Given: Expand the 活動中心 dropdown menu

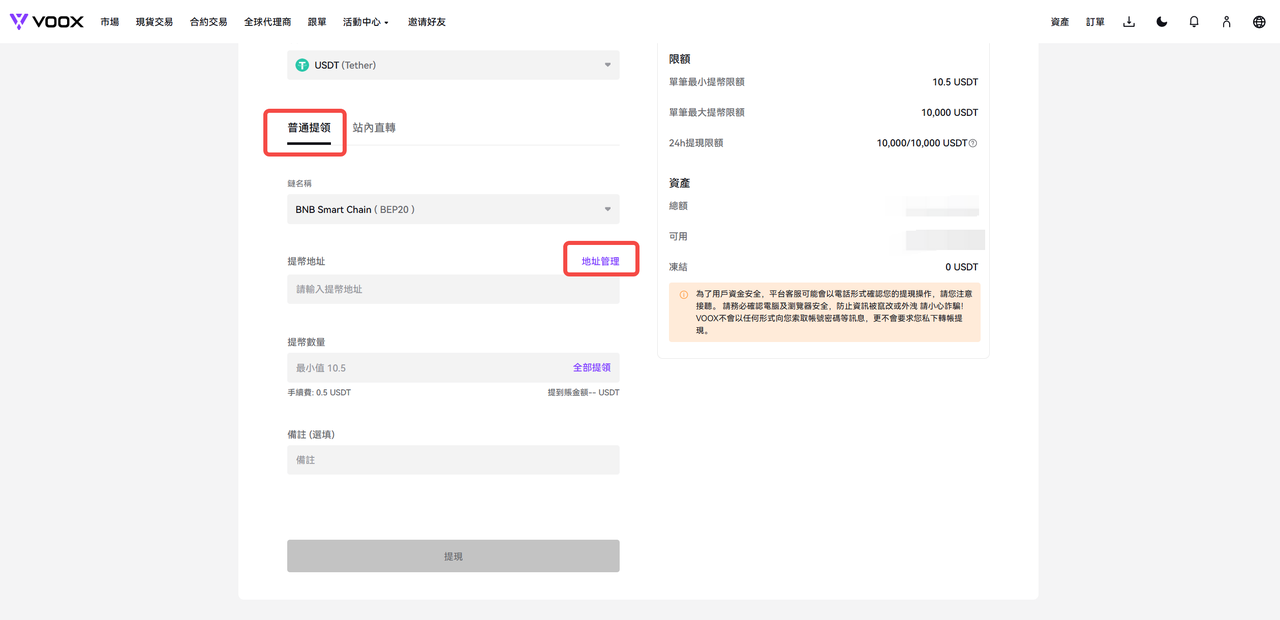Looking at the screenshot, I should tap(365, 21).
